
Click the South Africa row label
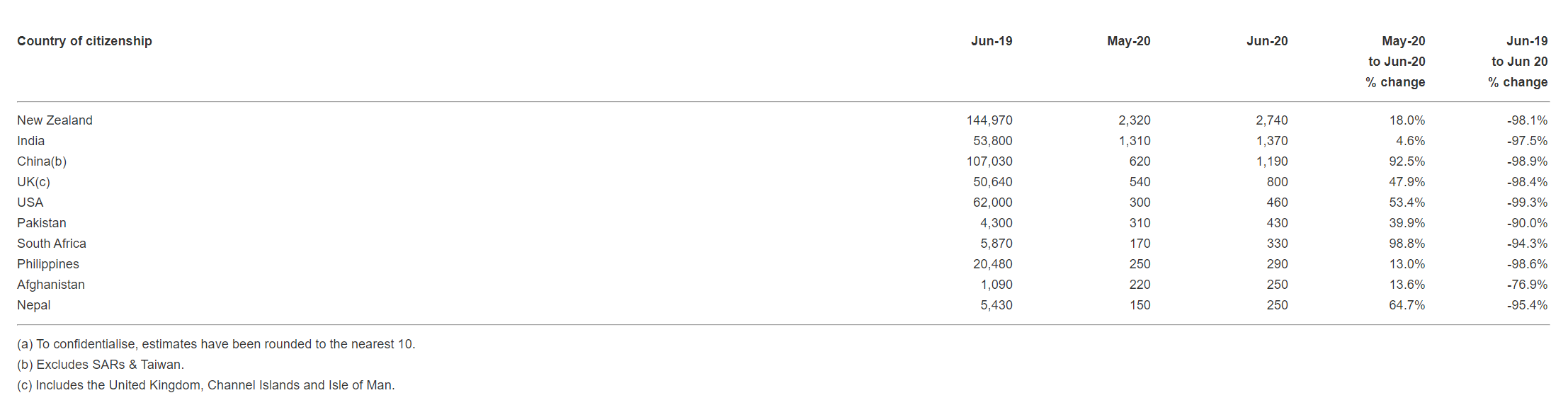pyautogui.click(x=52, y=244)
